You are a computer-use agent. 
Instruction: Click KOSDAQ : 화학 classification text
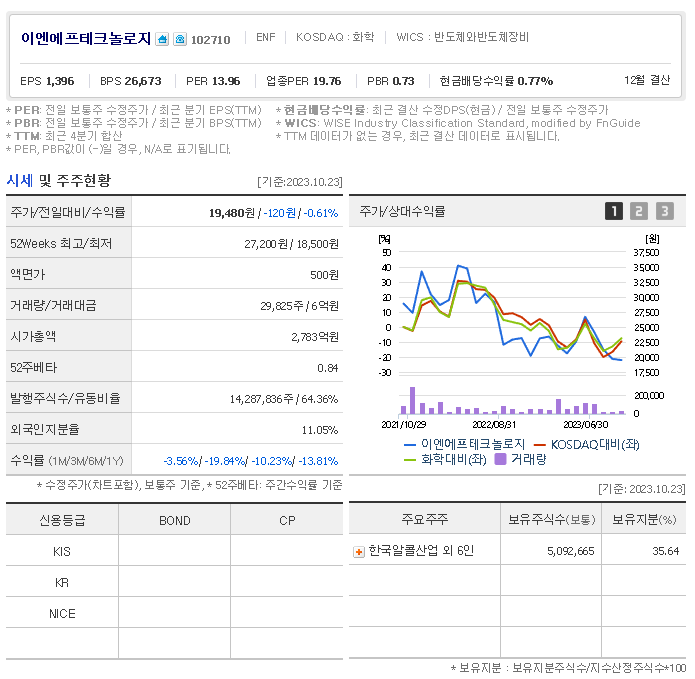(335, 37)
